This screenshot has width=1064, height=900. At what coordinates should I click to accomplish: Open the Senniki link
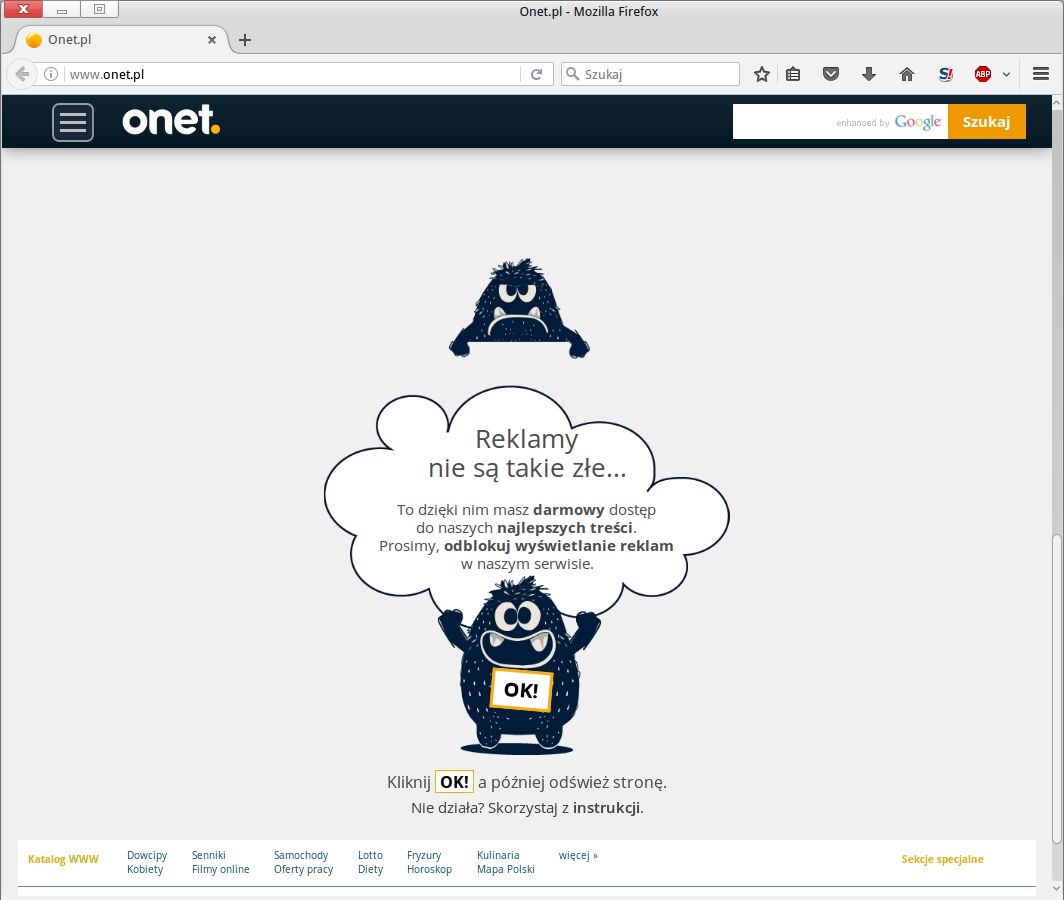coord(208,855)
